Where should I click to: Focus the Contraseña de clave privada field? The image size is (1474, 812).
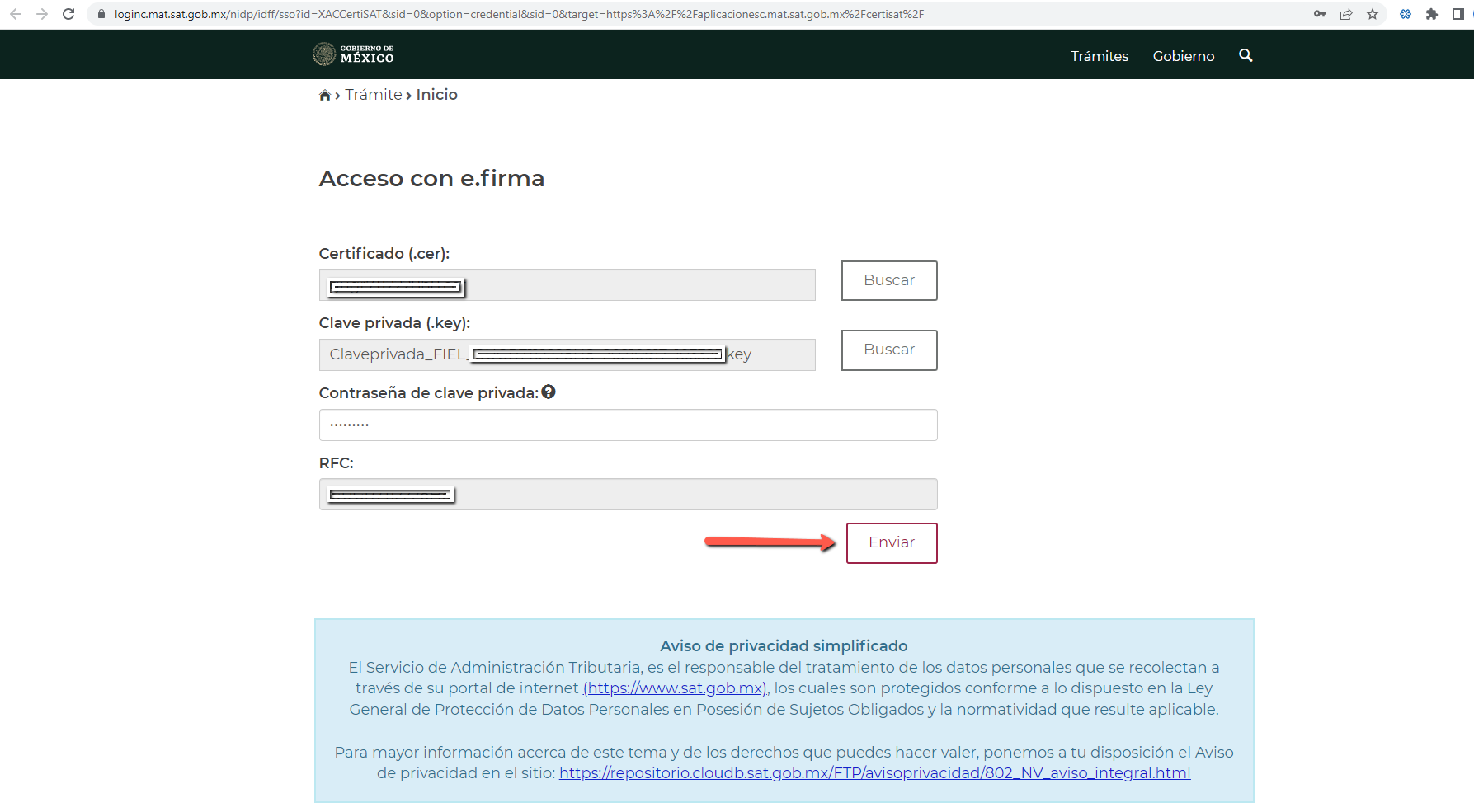click(x=628, y=425)
